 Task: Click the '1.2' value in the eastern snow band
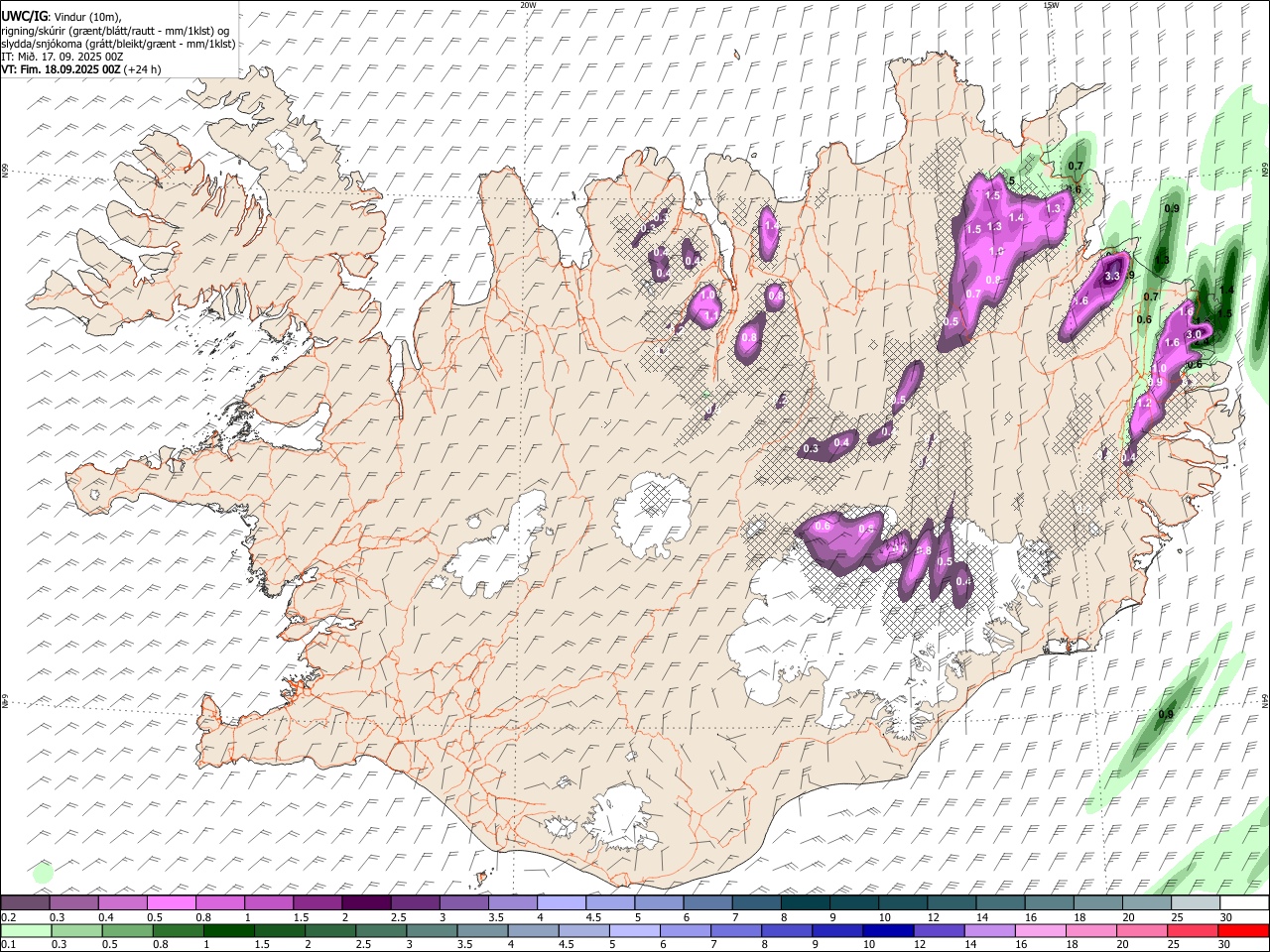click(x=1144, y=404)
